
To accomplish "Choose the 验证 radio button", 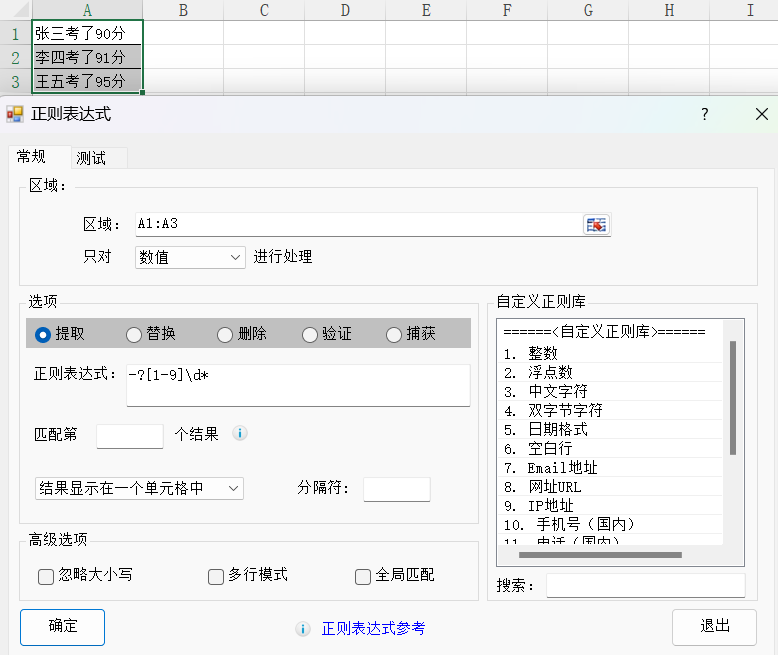I will pos(309,334).
